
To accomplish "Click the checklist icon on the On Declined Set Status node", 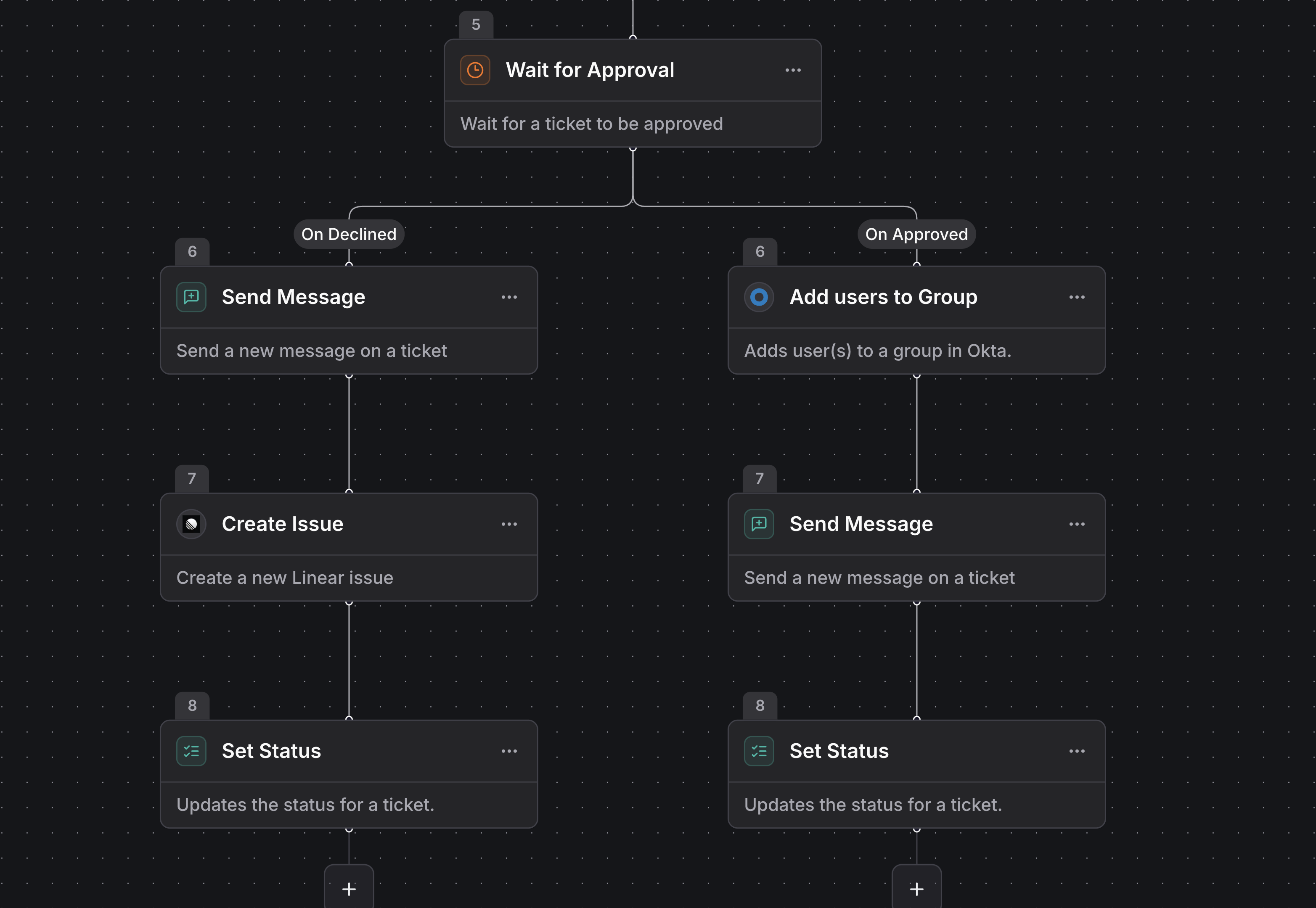I will point(191,751).
